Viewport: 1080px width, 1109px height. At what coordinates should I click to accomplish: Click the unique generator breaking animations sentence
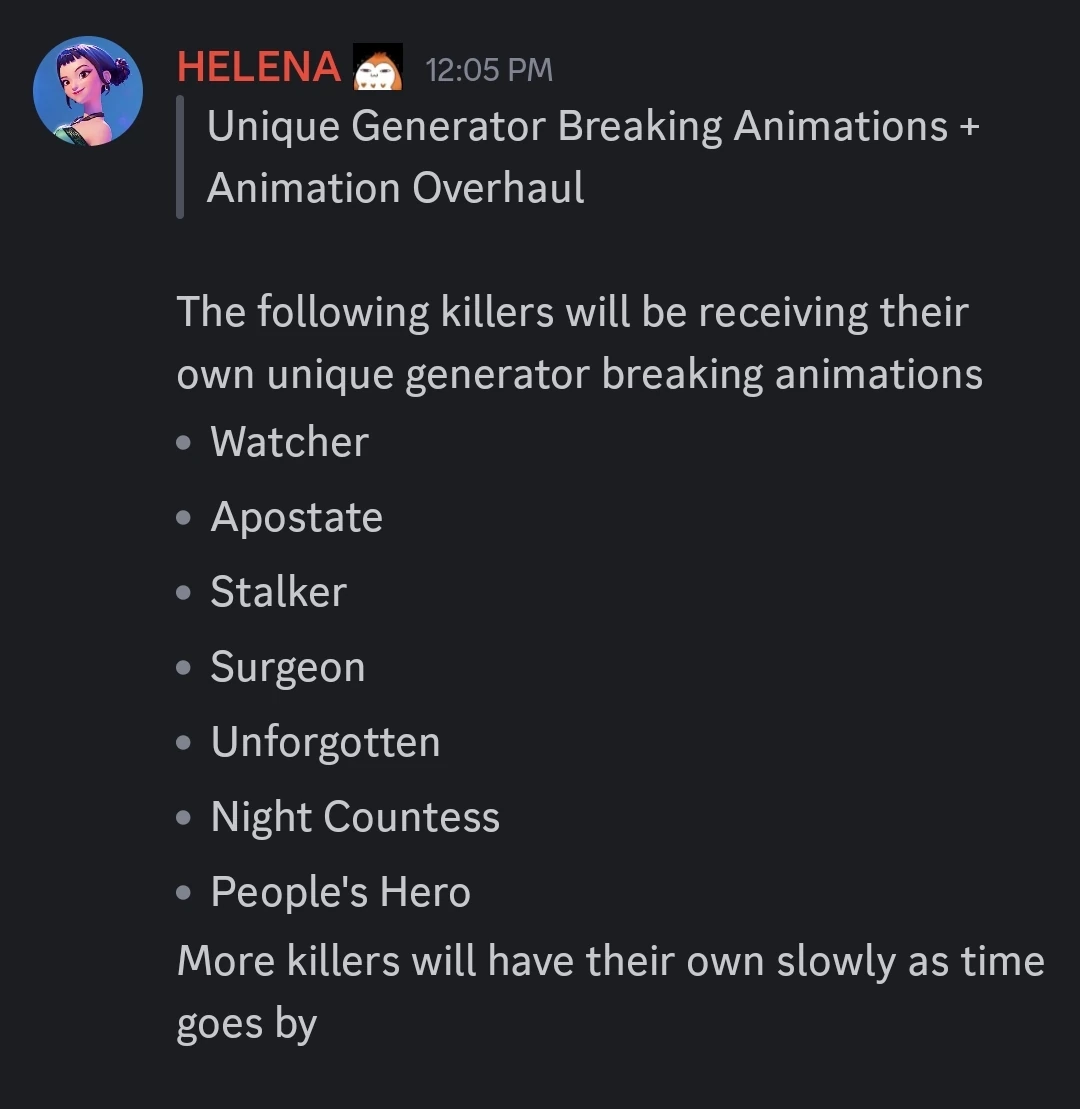coord(572,342)
